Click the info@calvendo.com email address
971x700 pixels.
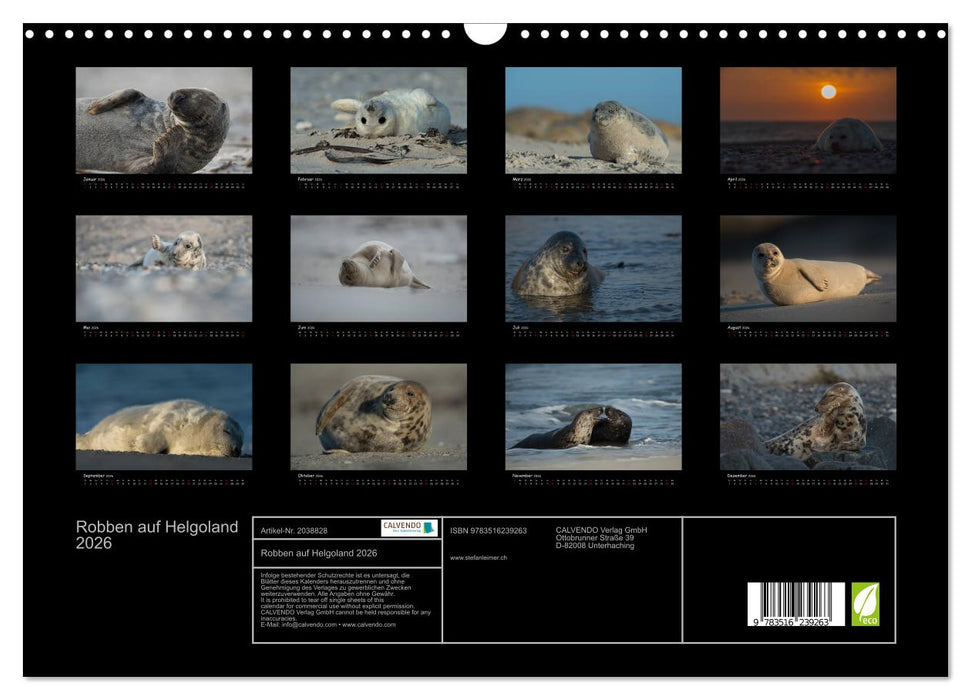coord(309,624)
